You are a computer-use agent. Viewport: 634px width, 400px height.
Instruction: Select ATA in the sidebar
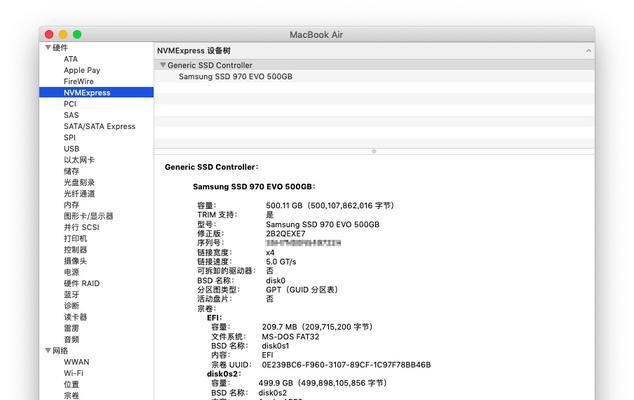71,59
